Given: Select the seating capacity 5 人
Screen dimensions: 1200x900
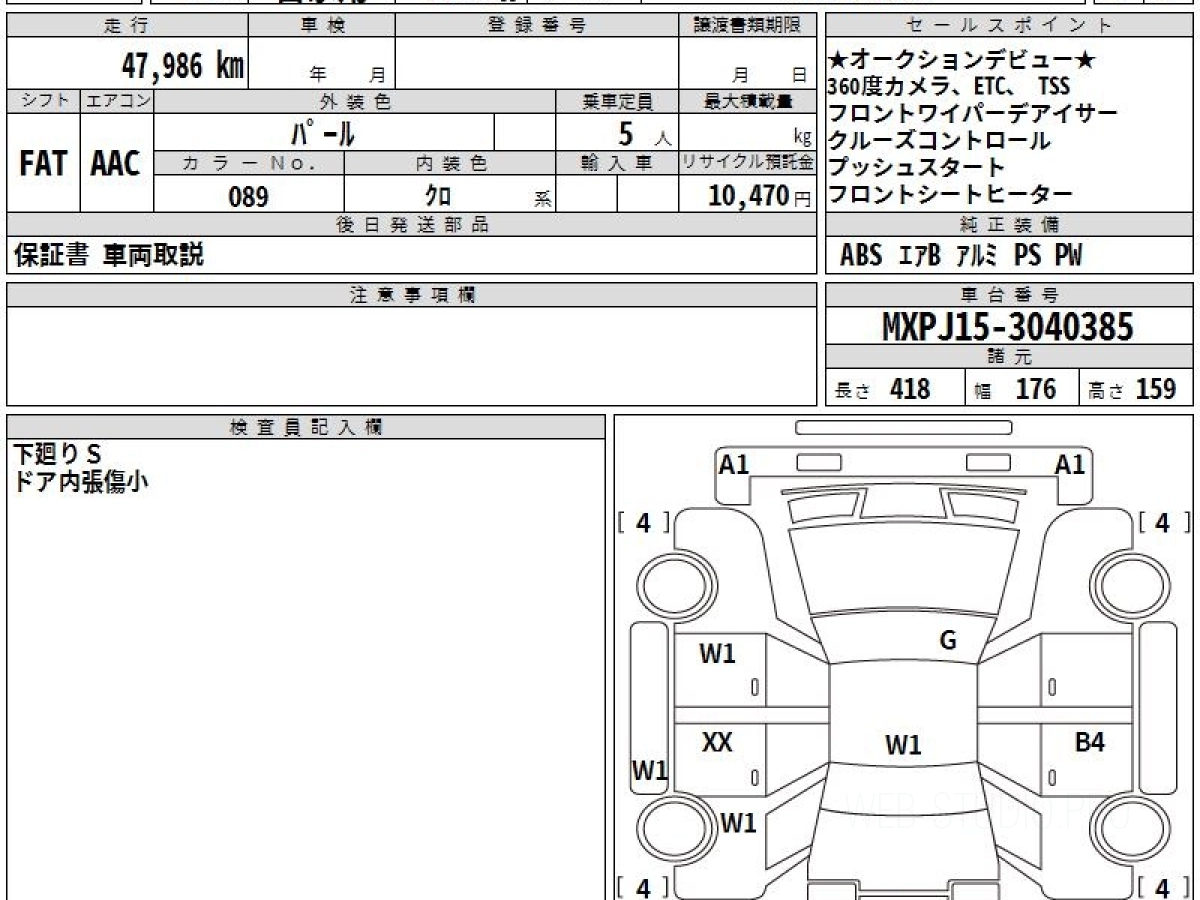Looking at the screenshot, I should [644, 133].
